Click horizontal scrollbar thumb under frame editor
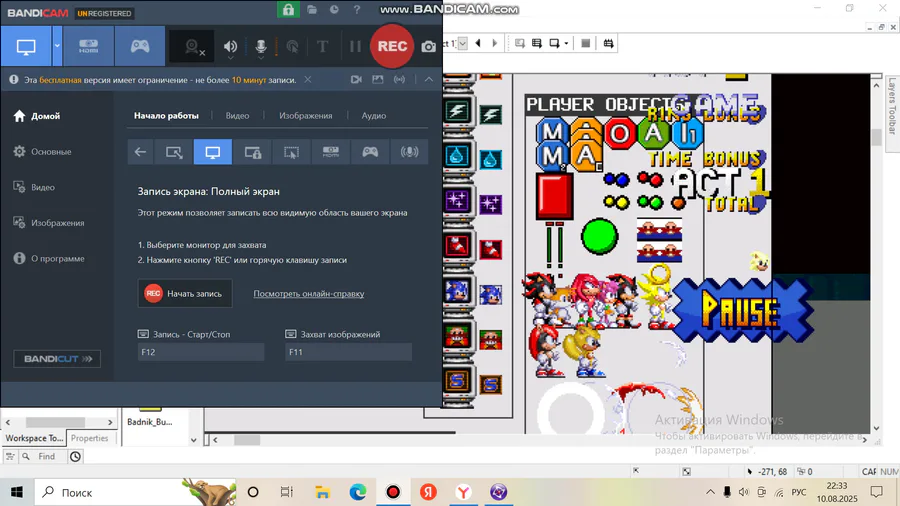 point(247,440)
